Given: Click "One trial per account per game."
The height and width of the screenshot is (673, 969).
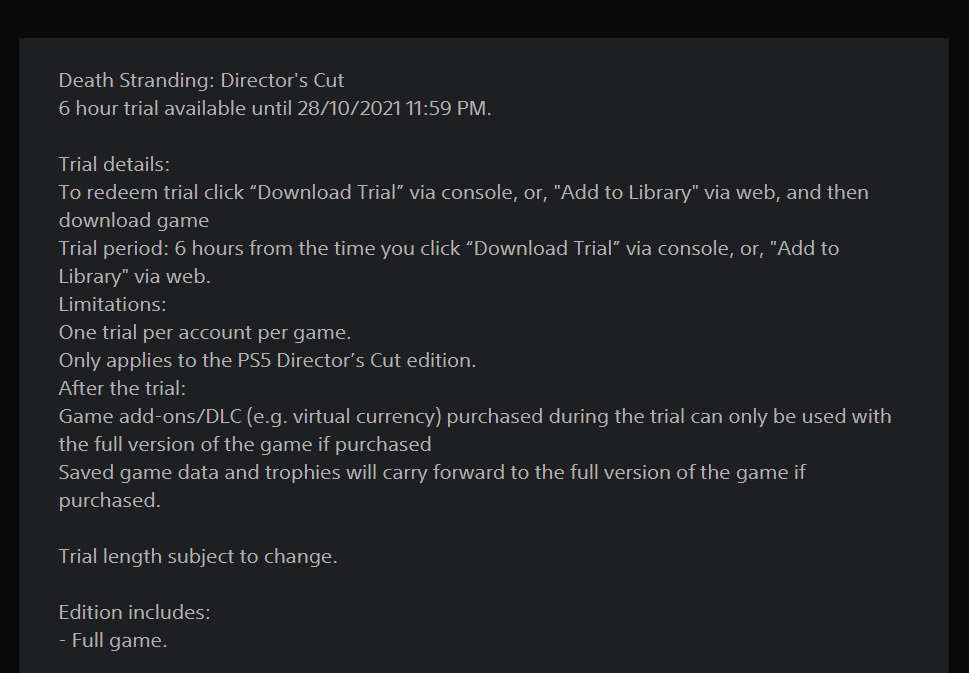Looking at the screenshot, I should [x=204, y=332].
